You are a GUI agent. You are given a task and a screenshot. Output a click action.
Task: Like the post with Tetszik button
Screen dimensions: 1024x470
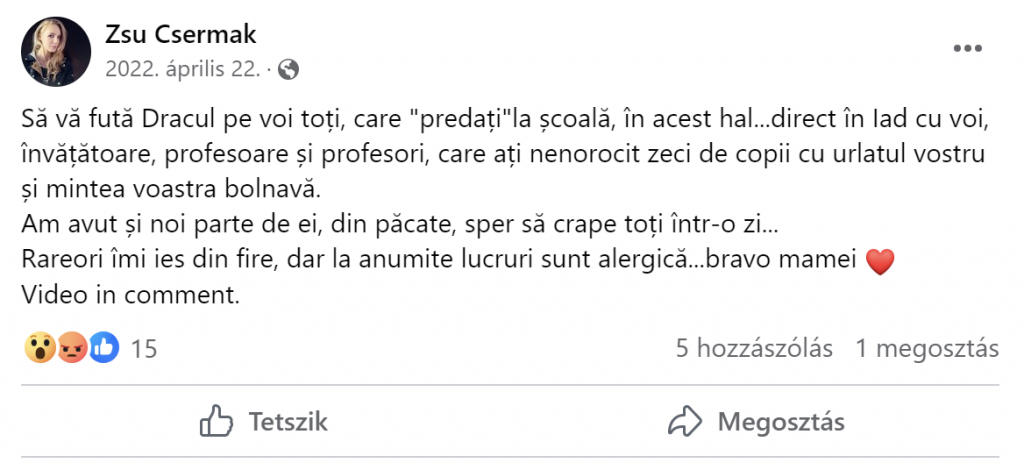pyautogui.click(x=263, y=422)
